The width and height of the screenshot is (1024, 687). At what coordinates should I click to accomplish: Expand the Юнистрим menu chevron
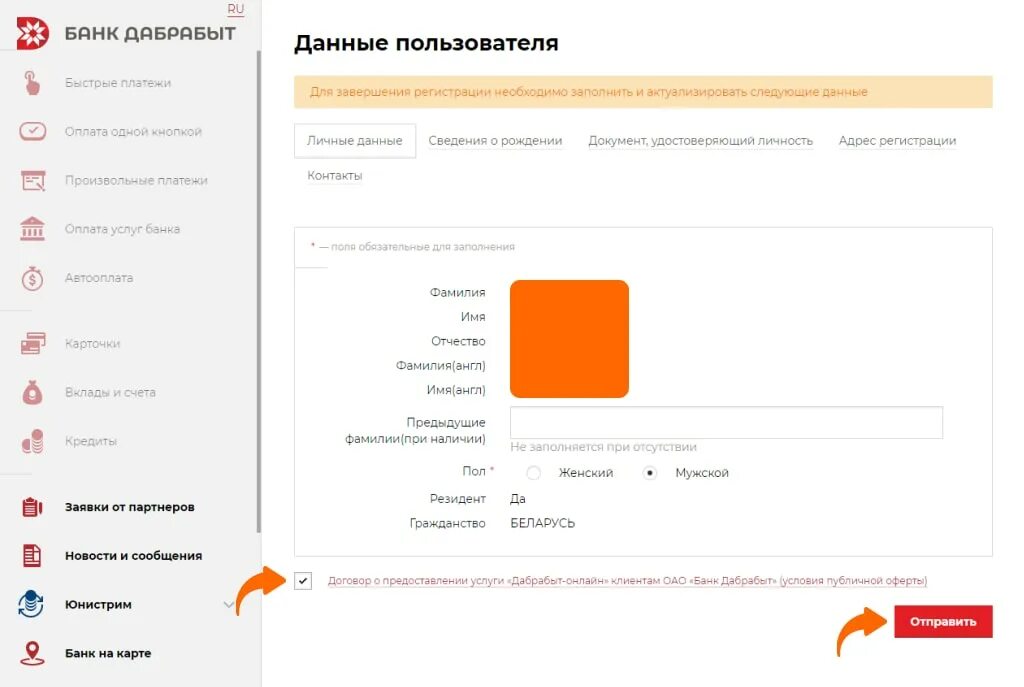(x=229, y=605)
